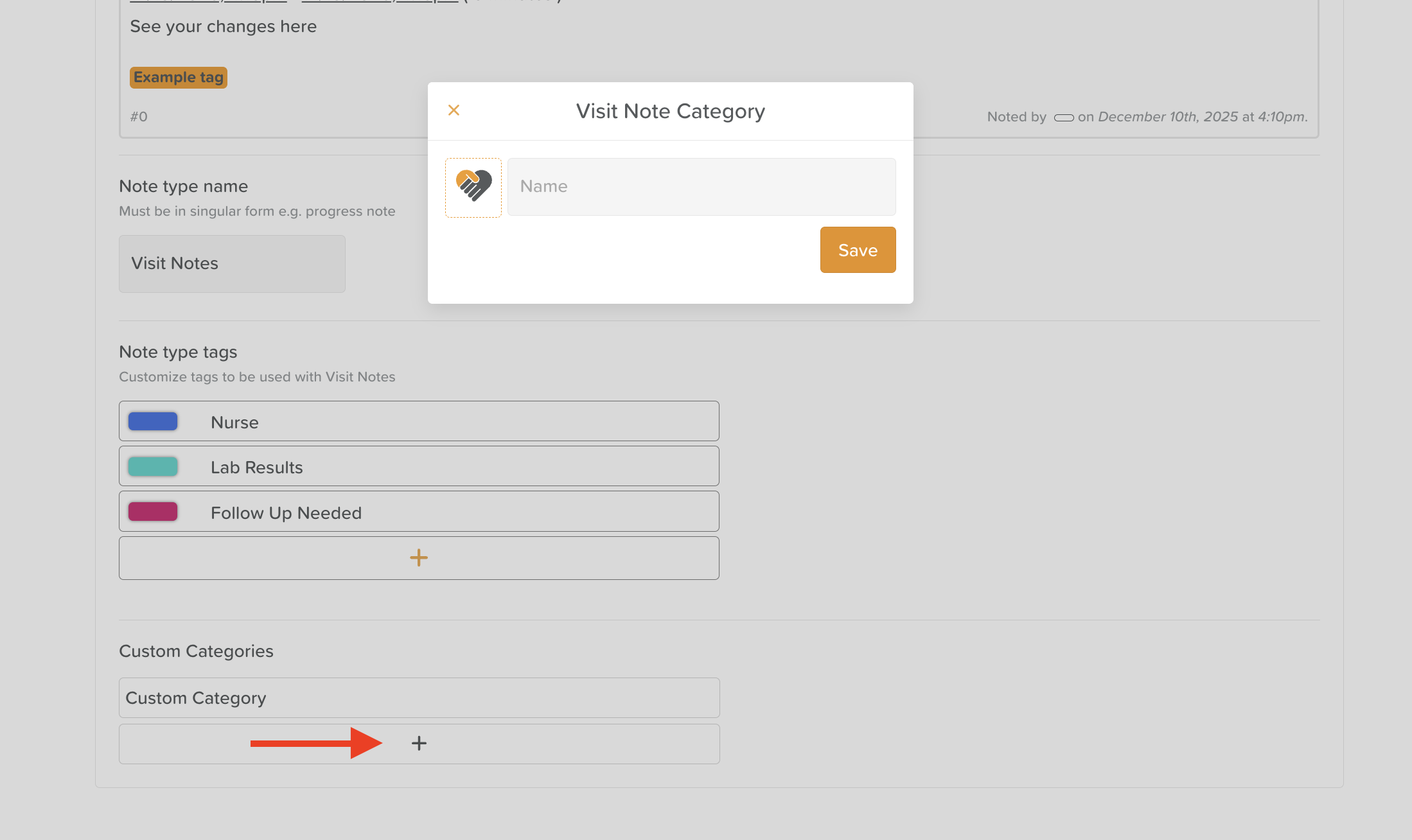Click the Visit Notes name field

(x=232, y=264)
